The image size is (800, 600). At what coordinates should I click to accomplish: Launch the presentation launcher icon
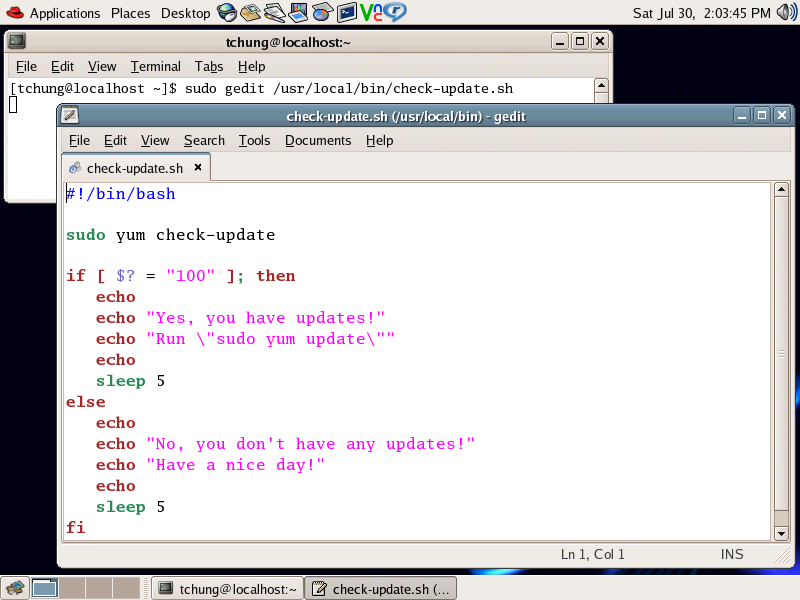298,12
